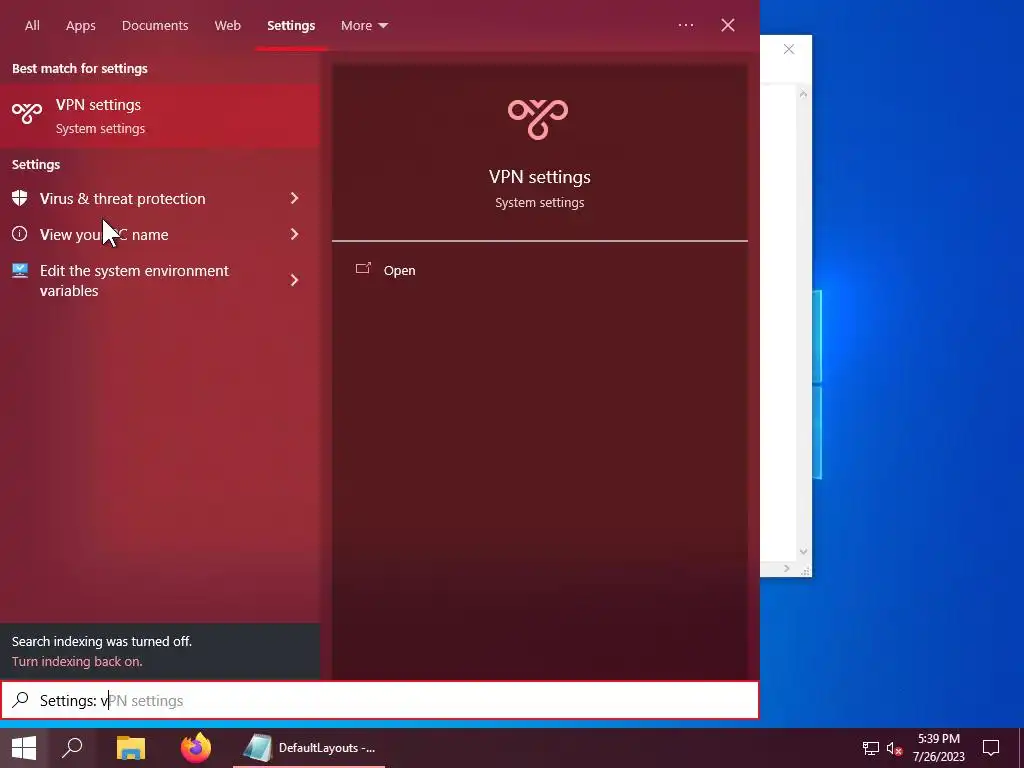Click the muted volume tray icon
The width and height of the screenshot is (1024, 768).
click(x=894, y=748)
